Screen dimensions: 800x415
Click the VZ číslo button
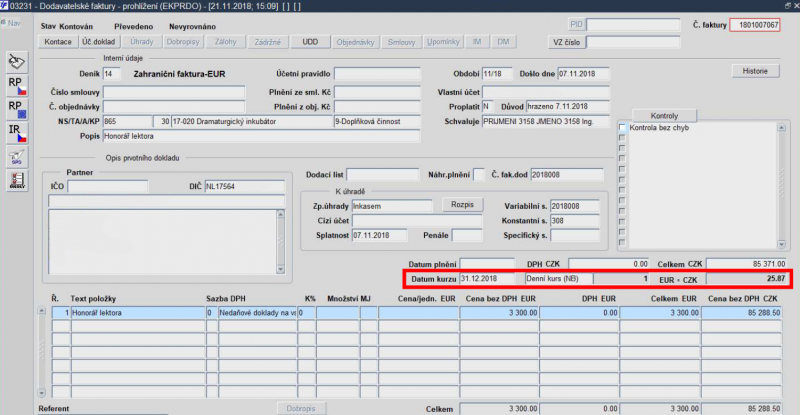click(x=566, y=42)
